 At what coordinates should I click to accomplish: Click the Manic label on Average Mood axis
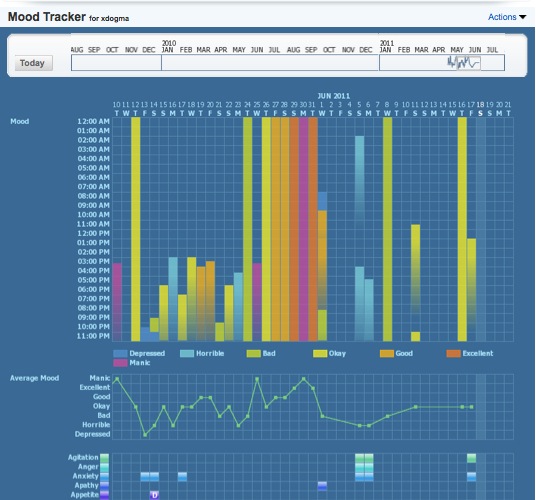(100, 378)
